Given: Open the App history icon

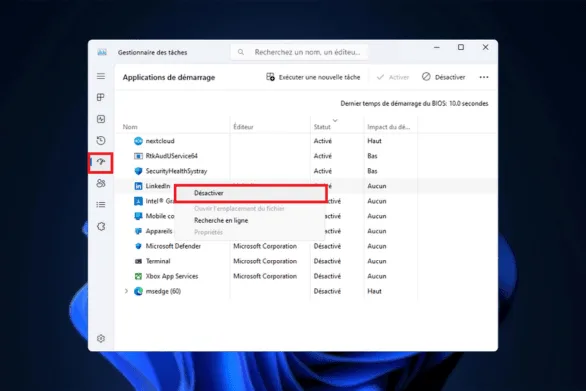Looking at the screenshot, I should [x=101, y=141].
